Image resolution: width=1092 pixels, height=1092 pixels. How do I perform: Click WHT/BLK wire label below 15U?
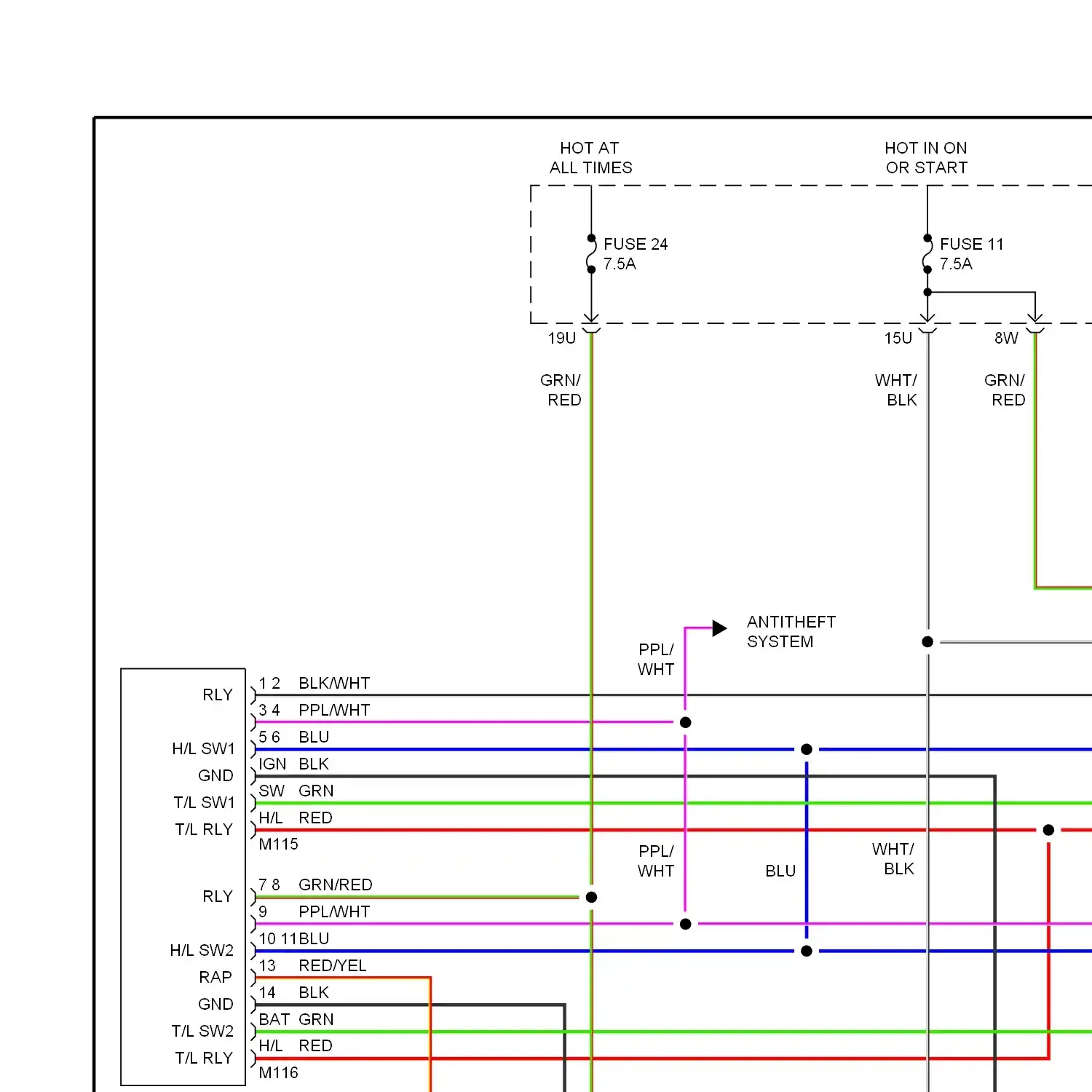(x=896, y=390)
